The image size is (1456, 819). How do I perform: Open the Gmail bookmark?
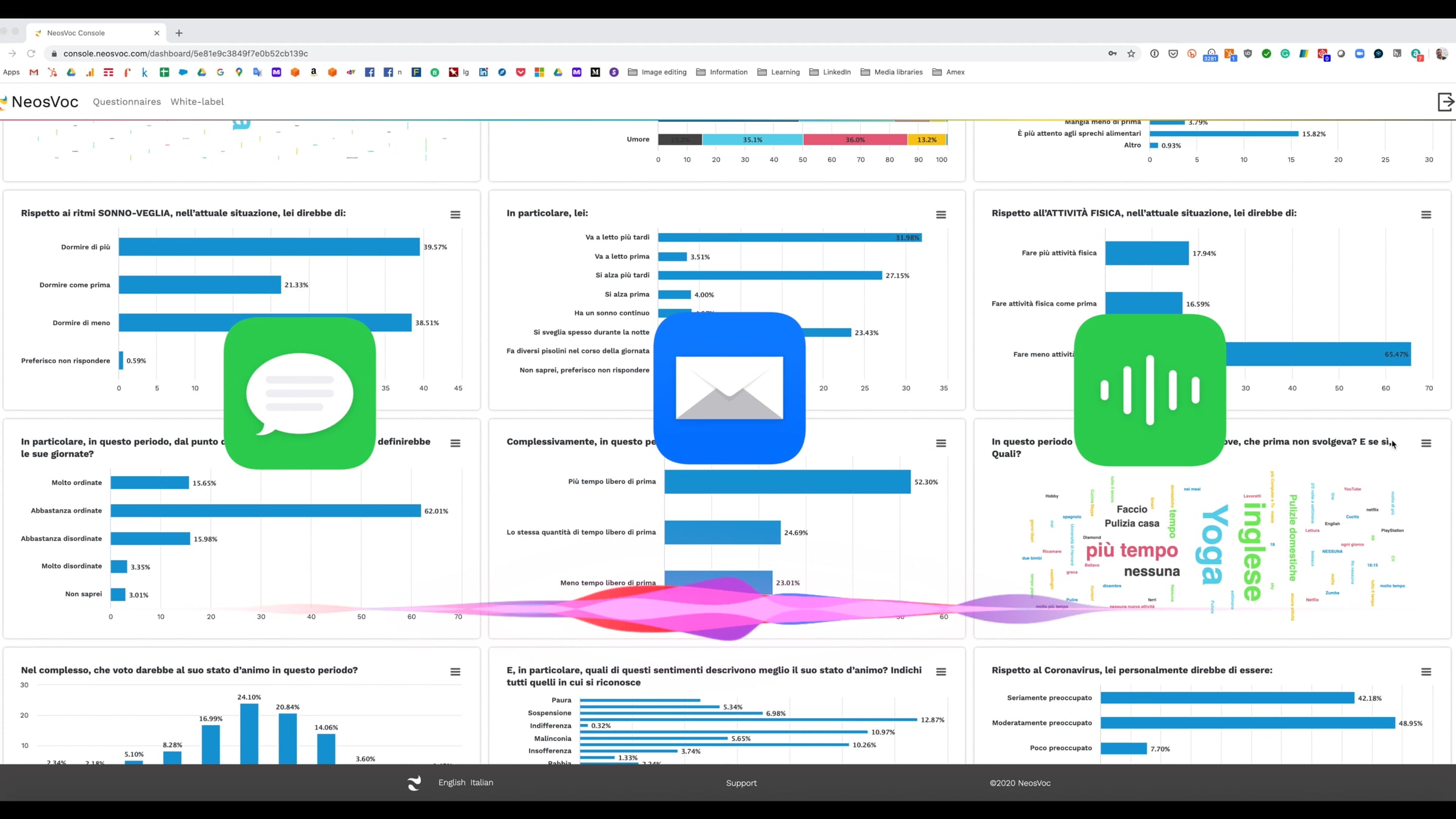[34, 72]
